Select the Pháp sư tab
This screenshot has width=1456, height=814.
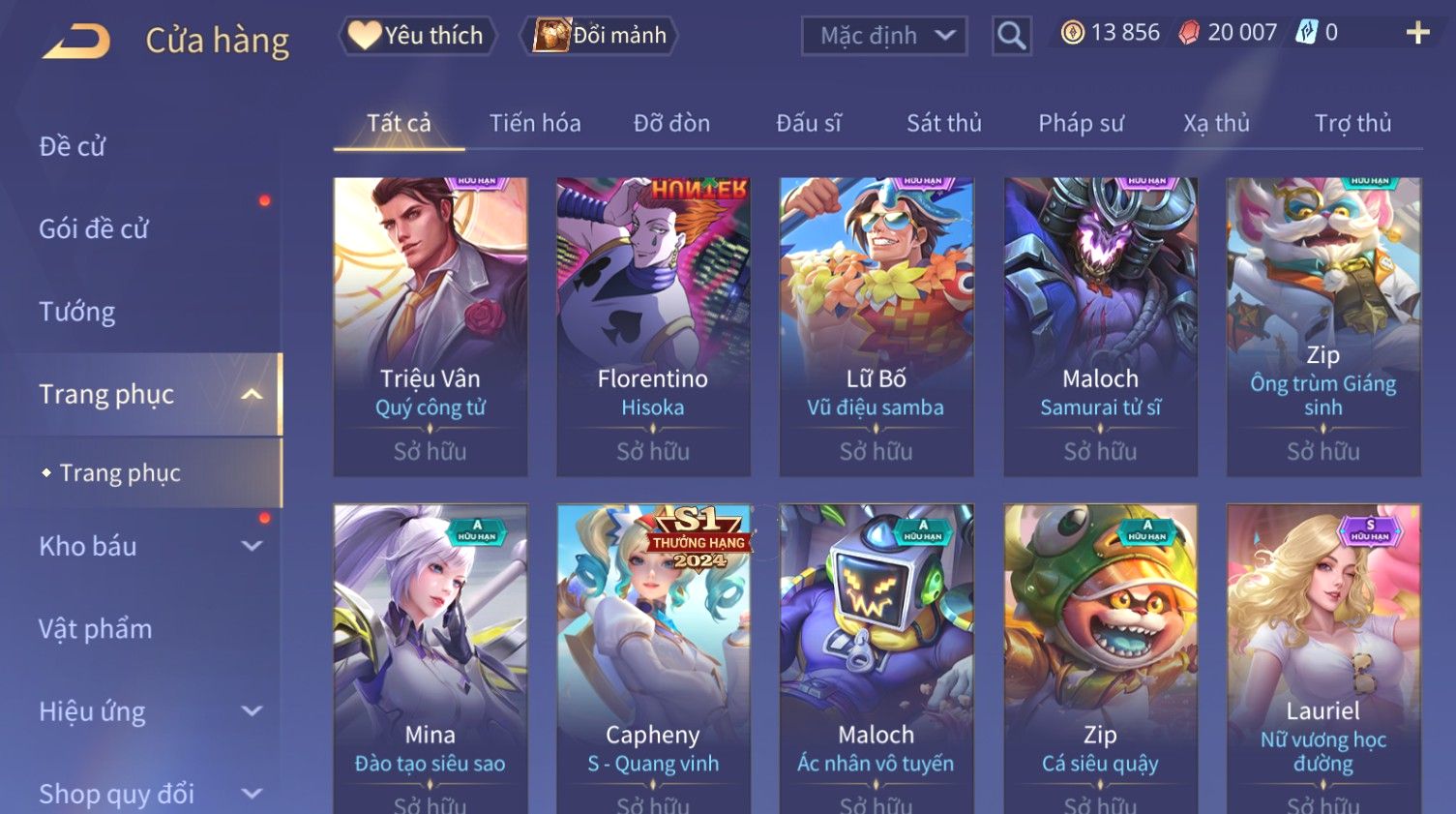[1081, 123]
